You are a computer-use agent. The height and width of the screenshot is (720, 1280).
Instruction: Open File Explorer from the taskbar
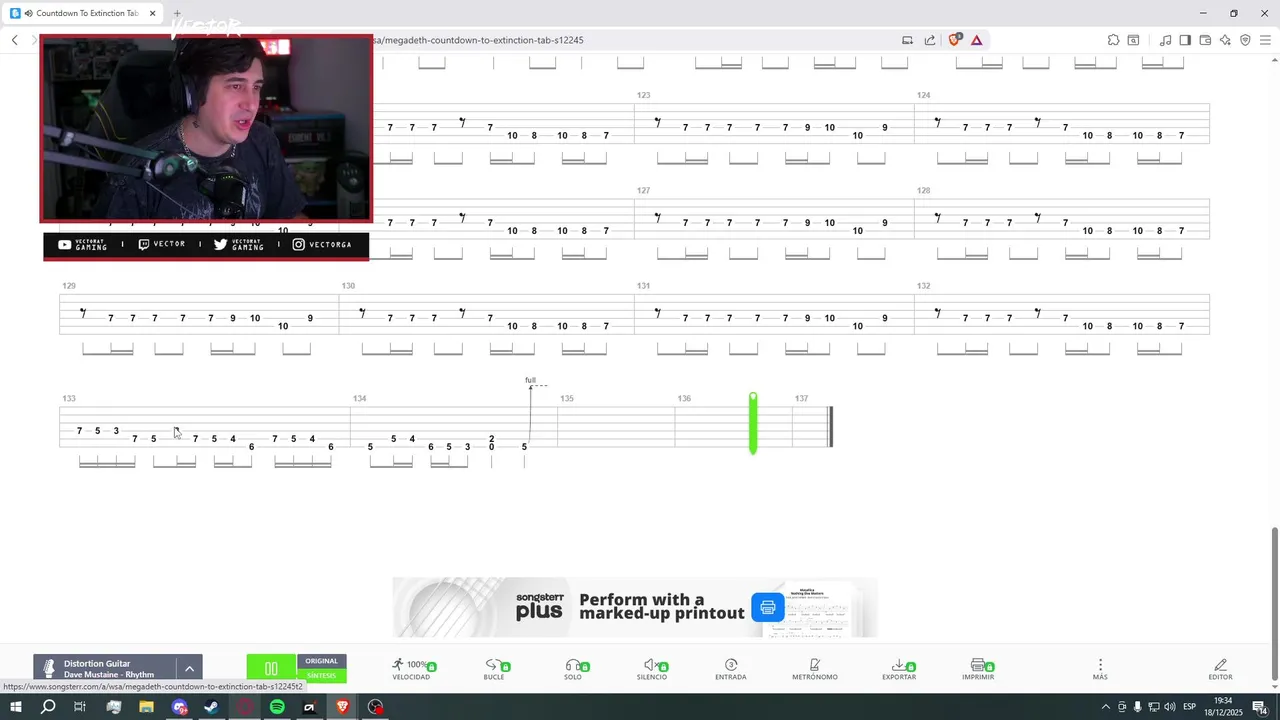(x=146, y=707)
